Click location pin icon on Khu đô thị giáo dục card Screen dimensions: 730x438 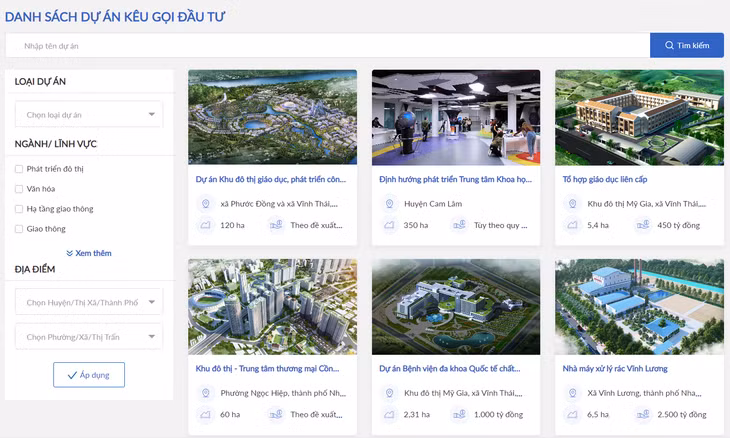pyautogui.click(x=205, y=203)
